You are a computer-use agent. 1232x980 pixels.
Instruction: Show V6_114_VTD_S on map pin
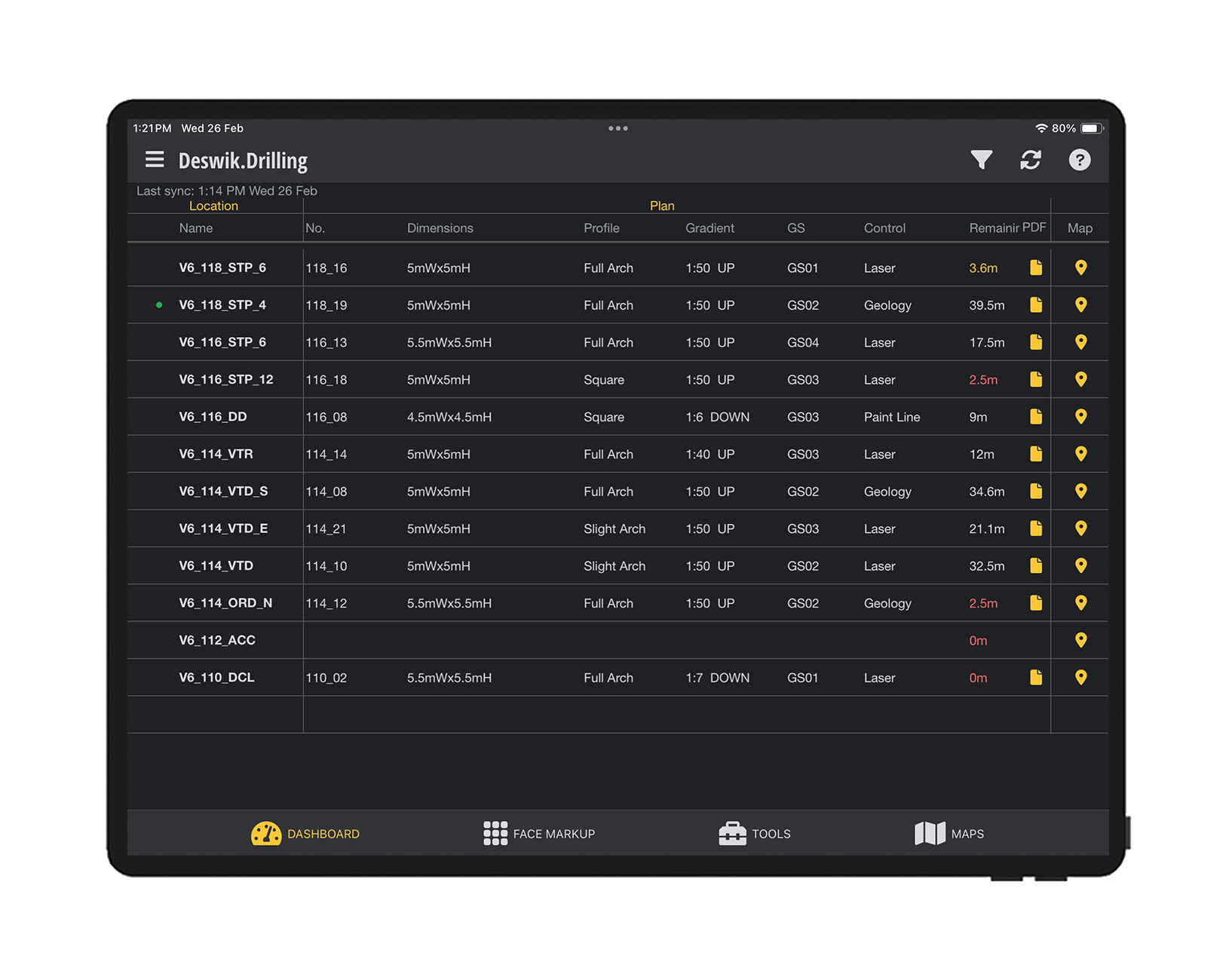(x=1080, y=492)
